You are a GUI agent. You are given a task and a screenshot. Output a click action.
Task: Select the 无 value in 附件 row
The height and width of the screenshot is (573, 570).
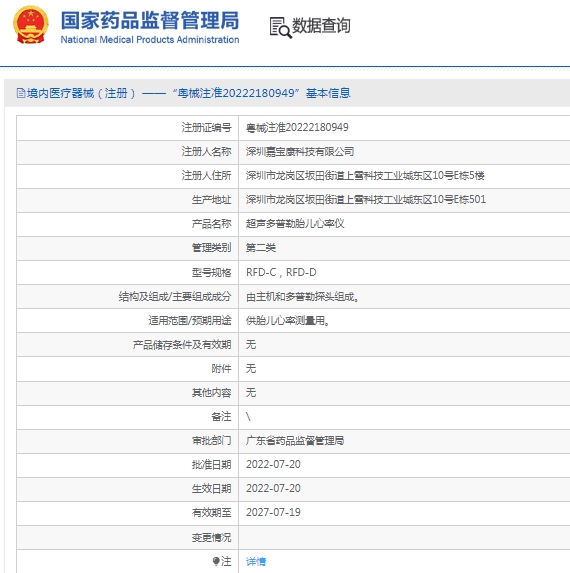[x=251, y=368]
